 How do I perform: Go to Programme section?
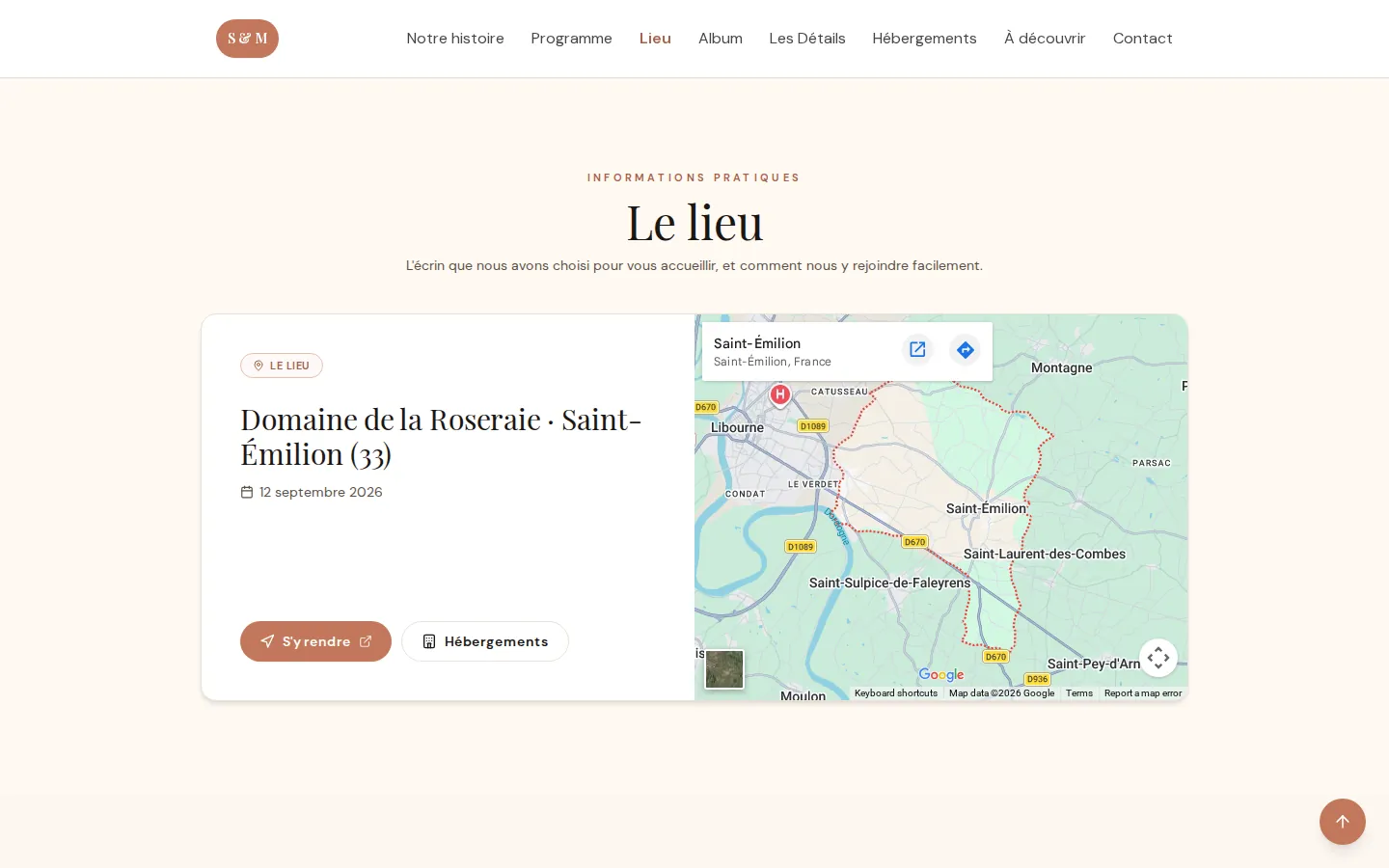[x=571, y=39]
